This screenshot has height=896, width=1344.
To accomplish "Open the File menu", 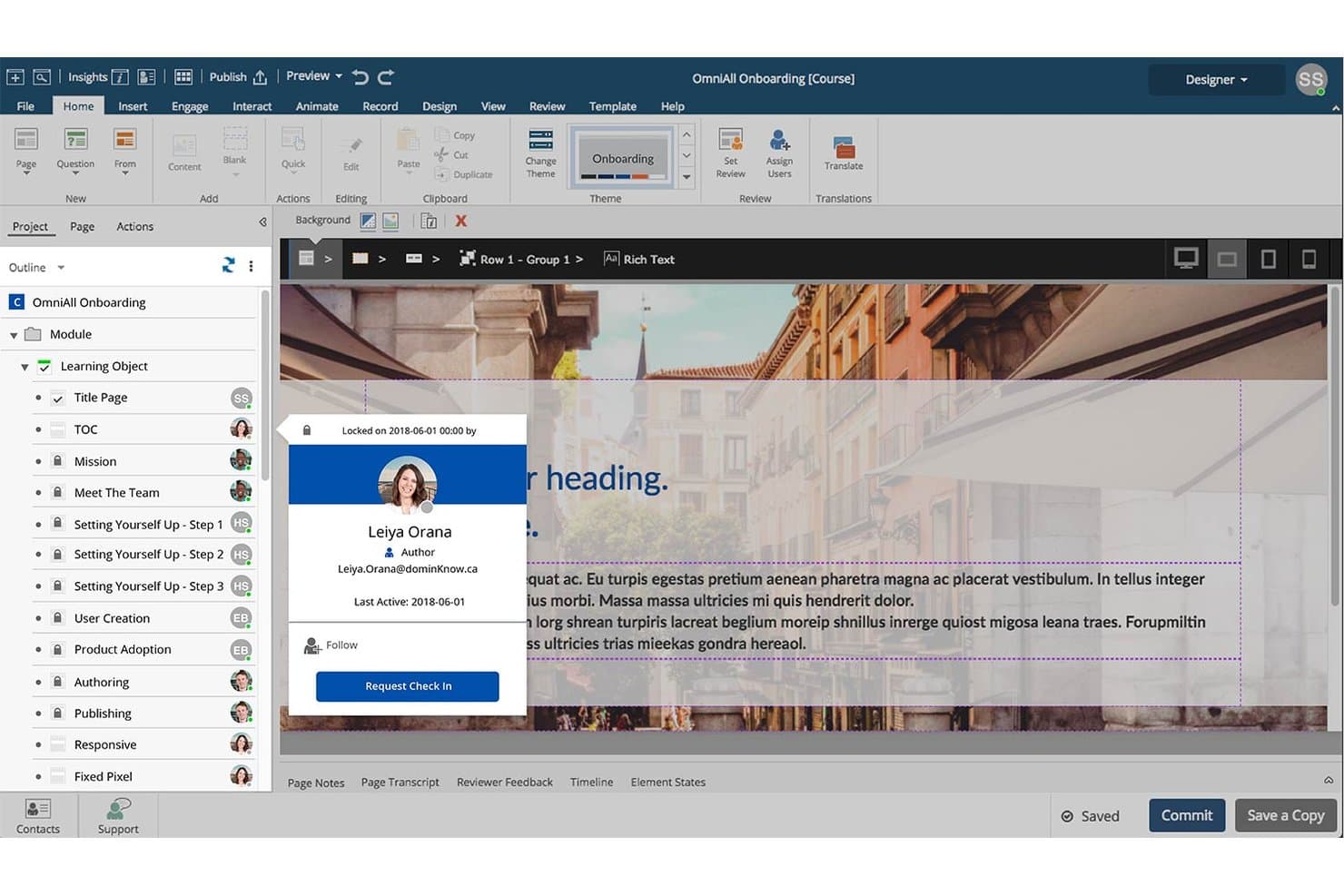I will [x=25, y=106].
